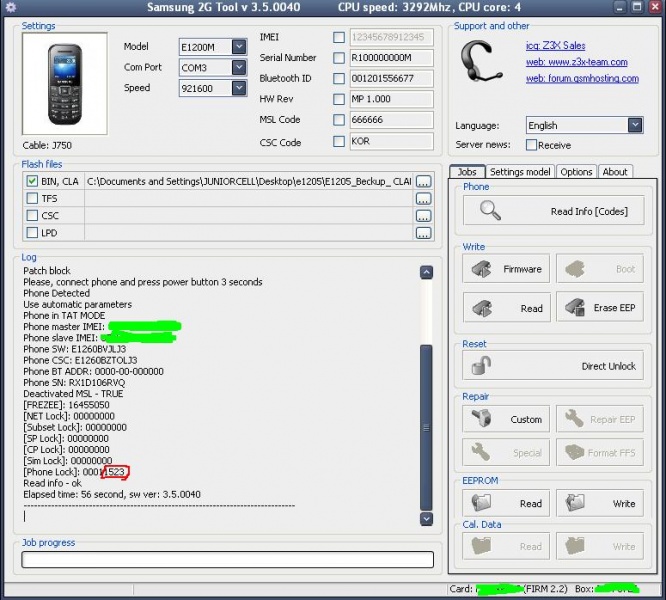This screenshot has height=600, width=666.
Task: Click the gear icon in title bar
Action: pos(10,7)
